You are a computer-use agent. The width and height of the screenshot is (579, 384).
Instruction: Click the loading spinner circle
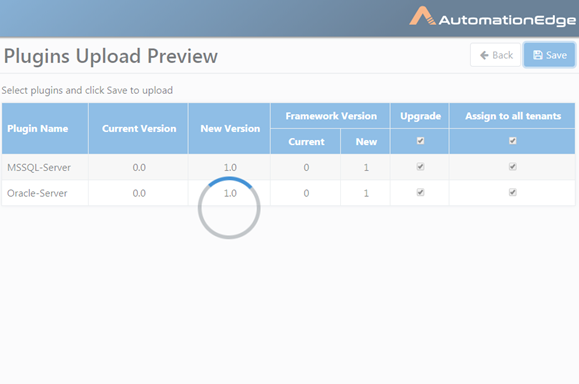coord(229,208)
